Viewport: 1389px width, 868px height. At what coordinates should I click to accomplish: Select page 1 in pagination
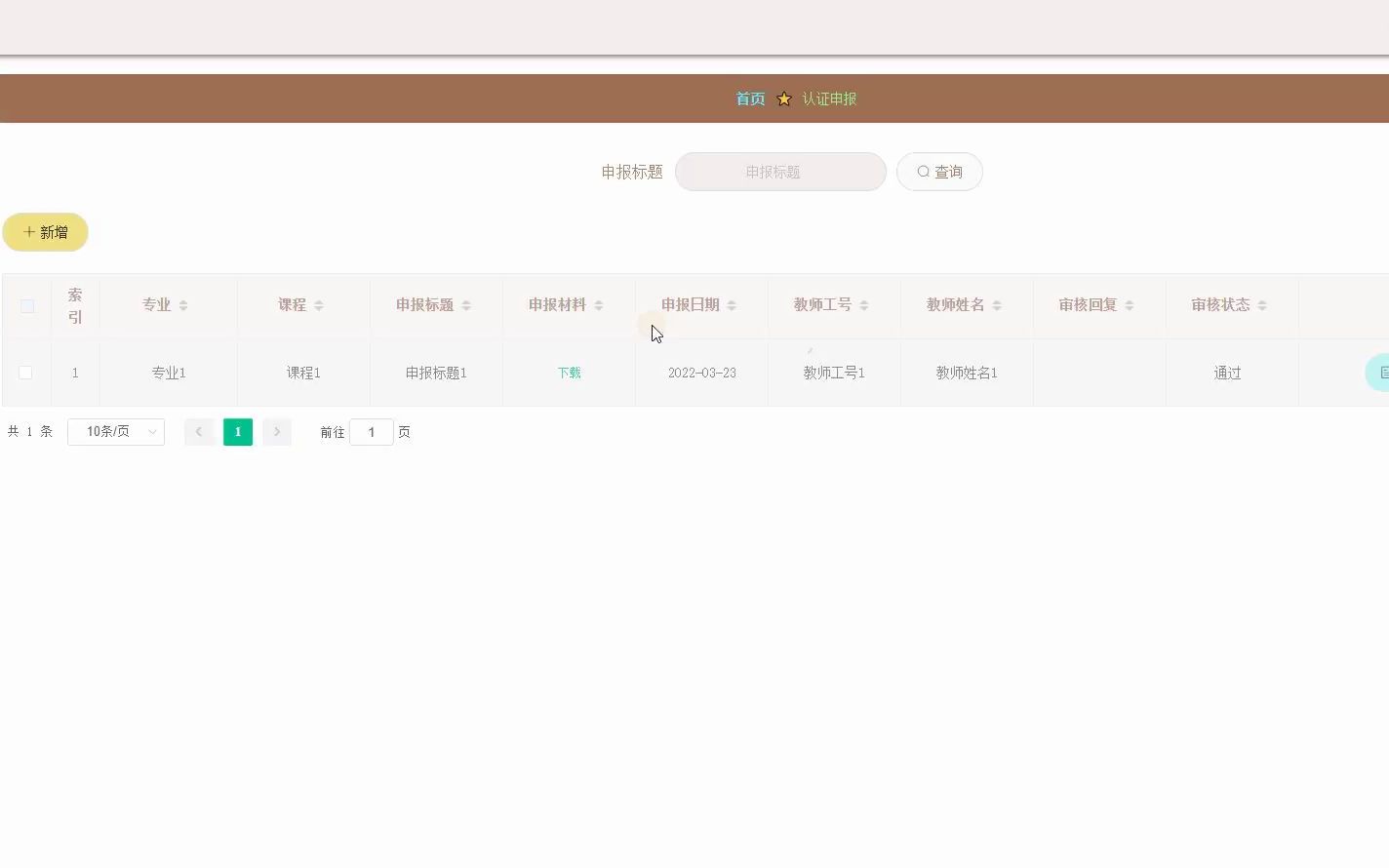click(x=238, y=432)
